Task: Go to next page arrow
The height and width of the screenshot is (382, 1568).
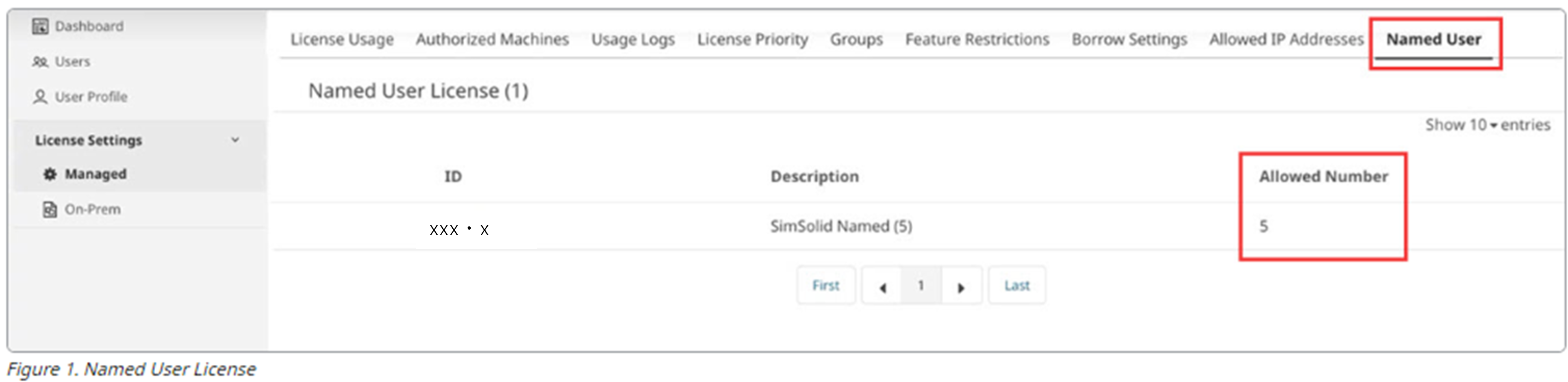Action: click(x=960, y=286)
